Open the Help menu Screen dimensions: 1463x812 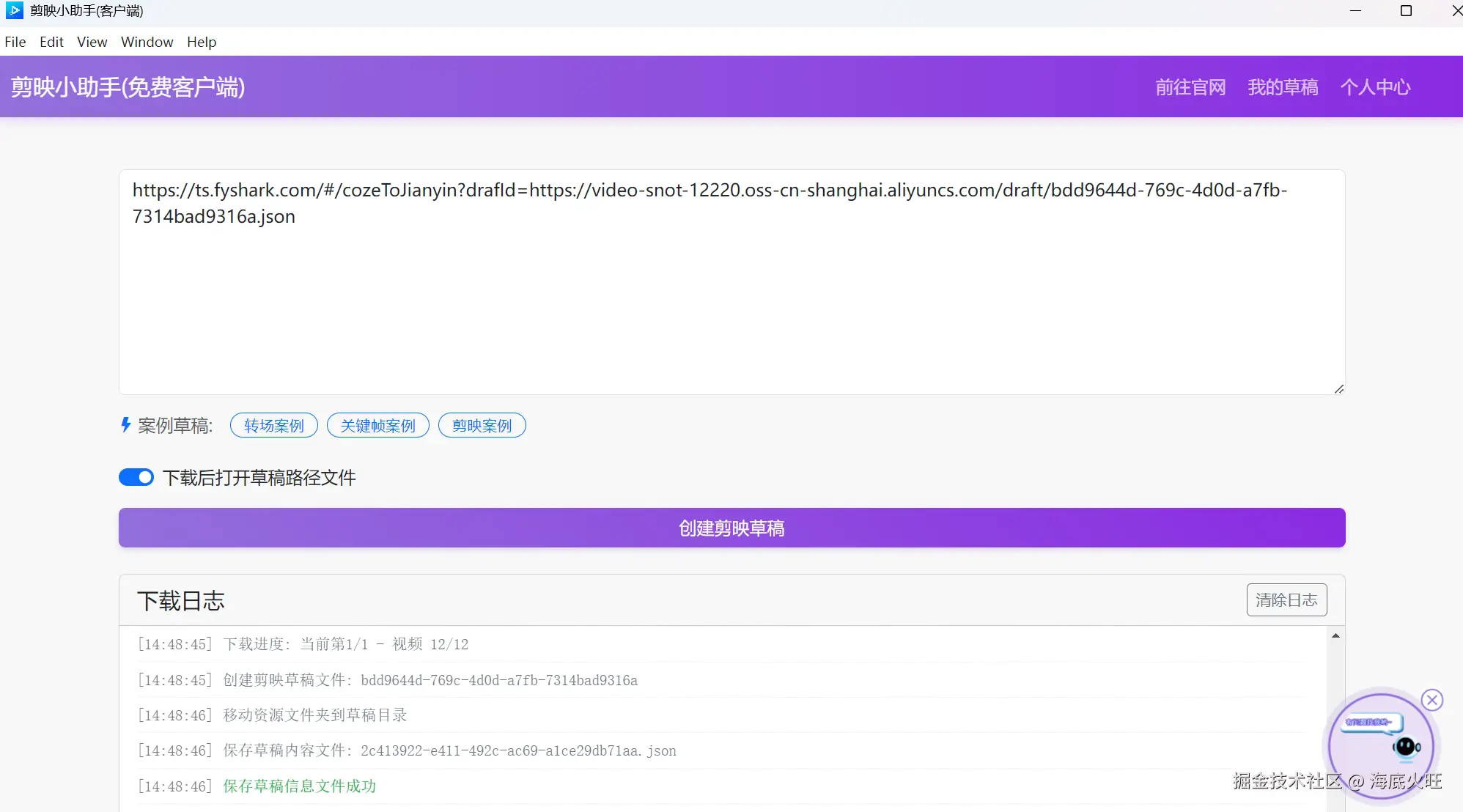[x=201, y=42]
